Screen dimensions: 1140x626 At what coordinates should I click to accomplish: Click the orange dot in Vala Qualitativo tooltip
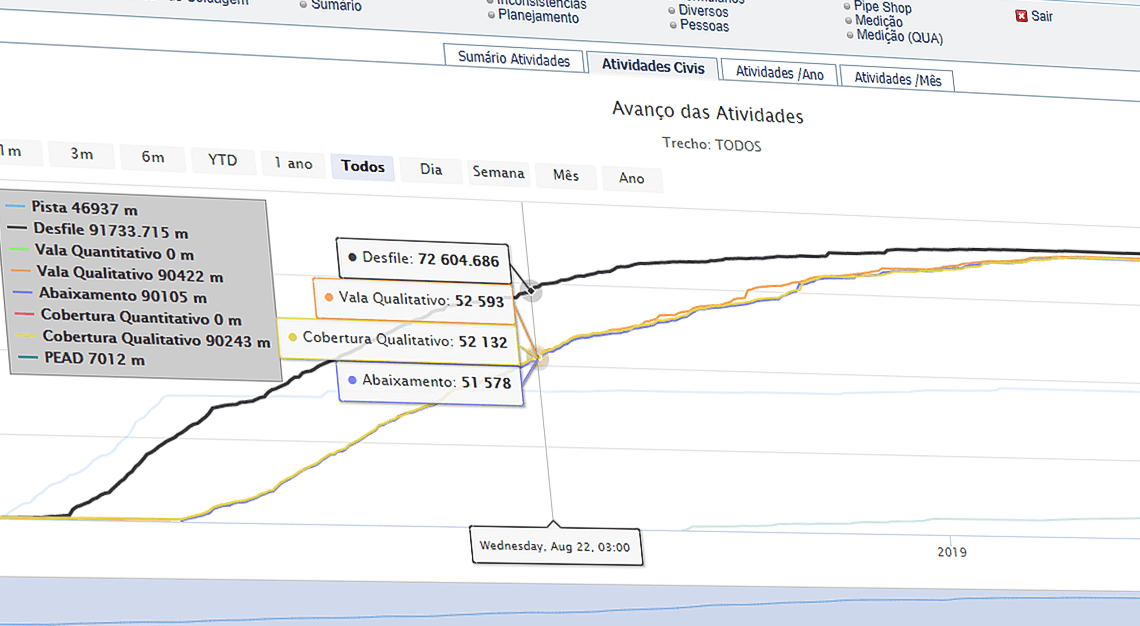(x=331, y=299)
